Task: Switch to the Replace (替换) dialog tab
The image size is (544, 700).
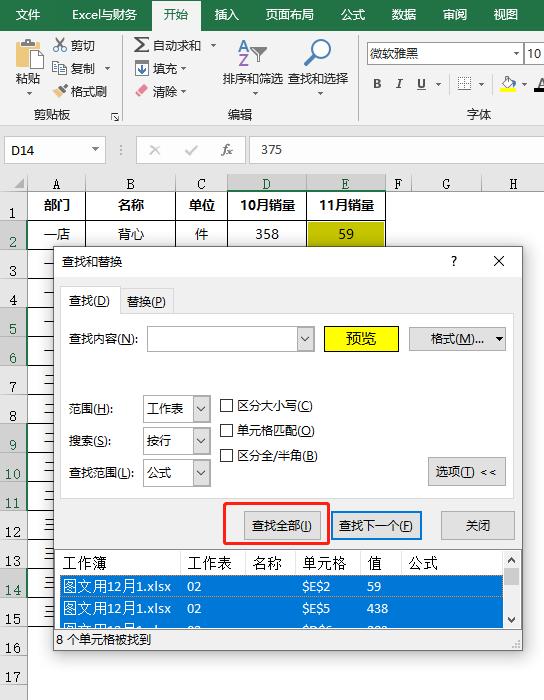Action: (146, 301)
